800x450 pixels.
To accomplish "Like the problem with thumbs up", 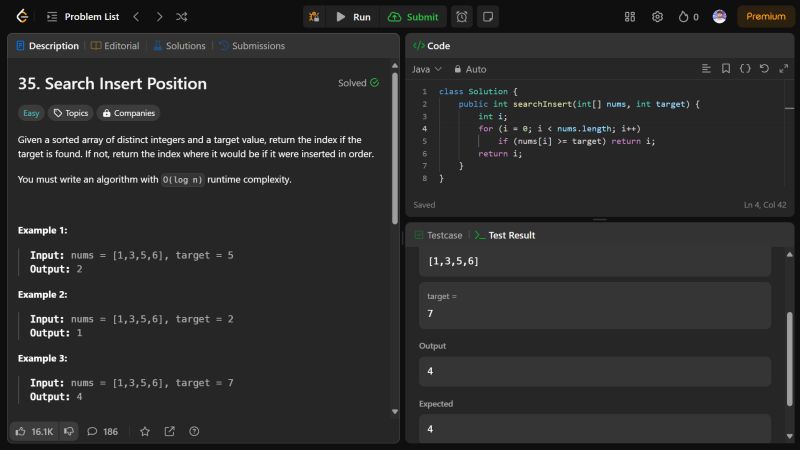I will point(34,432).
